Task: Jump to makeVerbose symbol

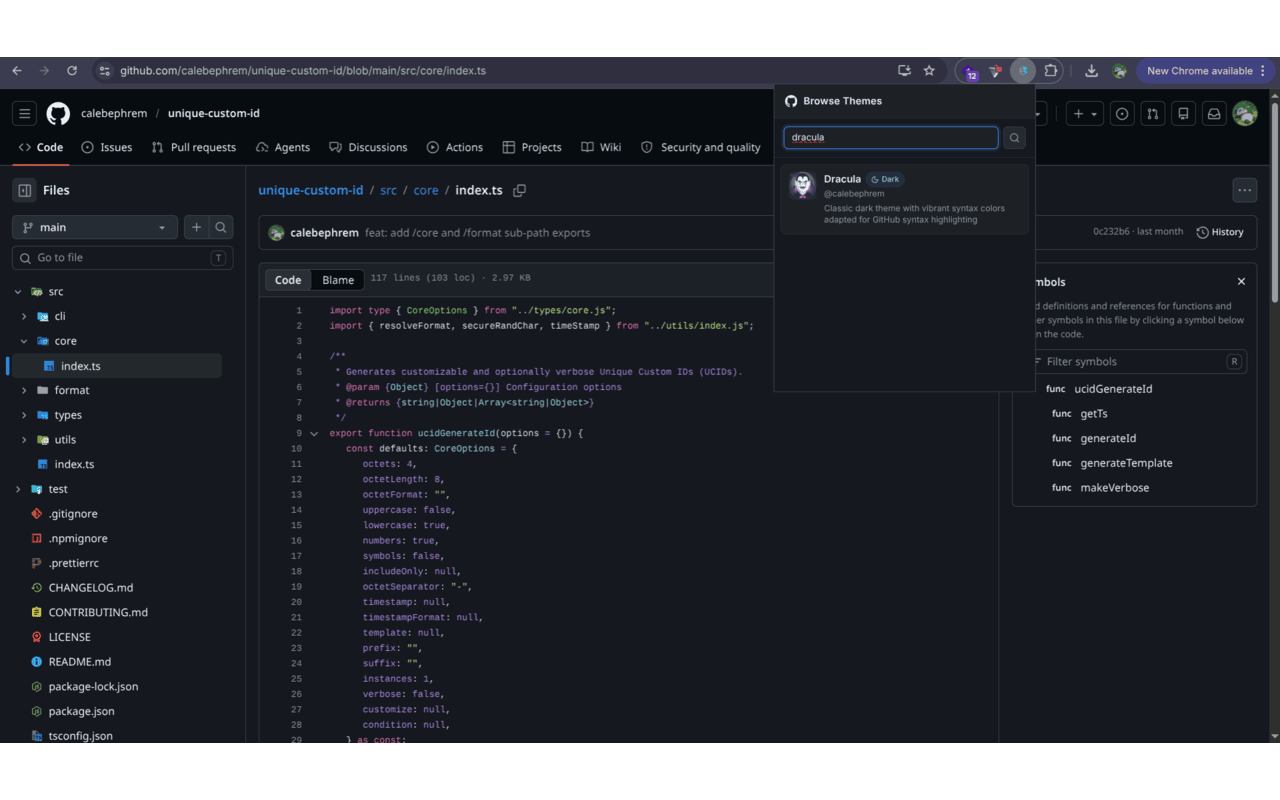Action: tap(1114, 488)
